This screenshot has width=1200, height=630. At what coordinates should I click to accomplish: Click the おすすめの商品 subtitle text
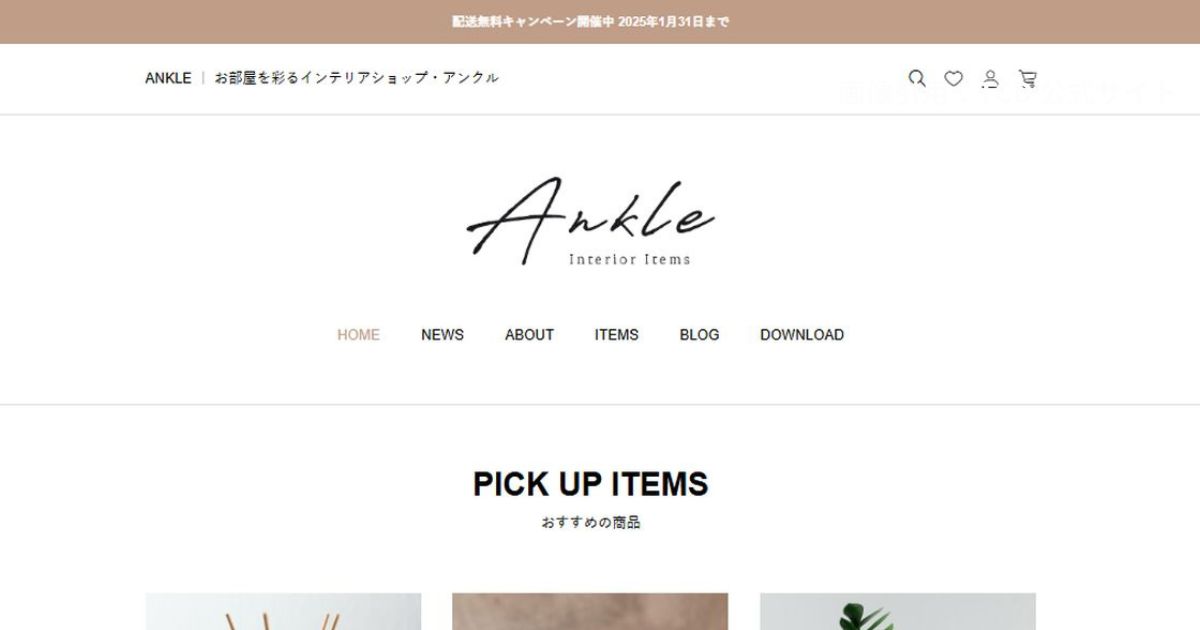pyautogui.click(x=591, y=522)
